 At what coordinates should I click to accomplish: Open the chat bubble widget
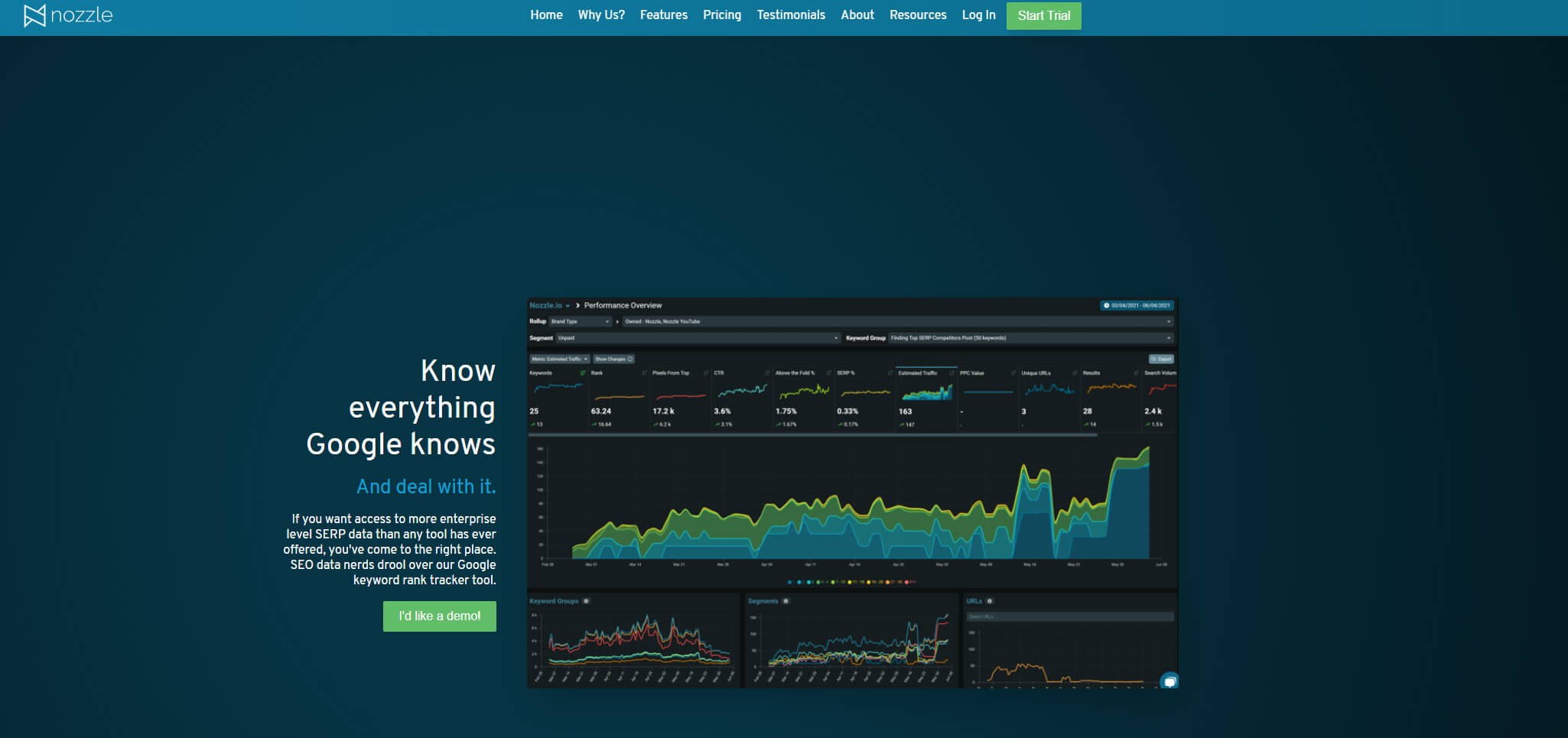pos(1169,681)
